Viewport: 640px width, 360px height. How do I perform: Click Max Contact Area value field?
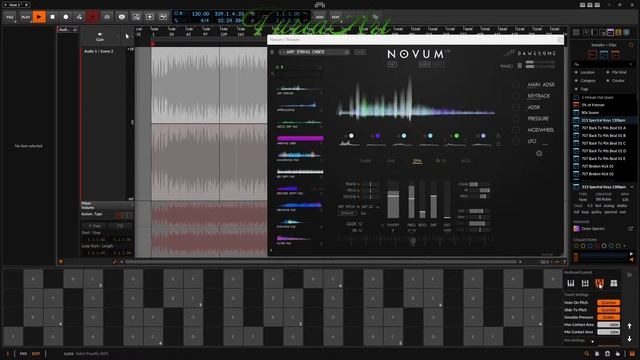coord(609,324)
